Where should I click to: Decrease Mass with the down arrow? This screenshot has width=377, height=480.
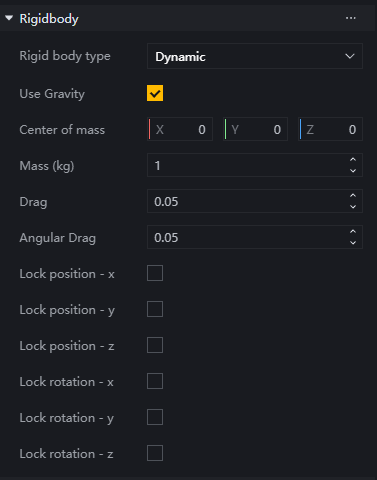[353, 171]
